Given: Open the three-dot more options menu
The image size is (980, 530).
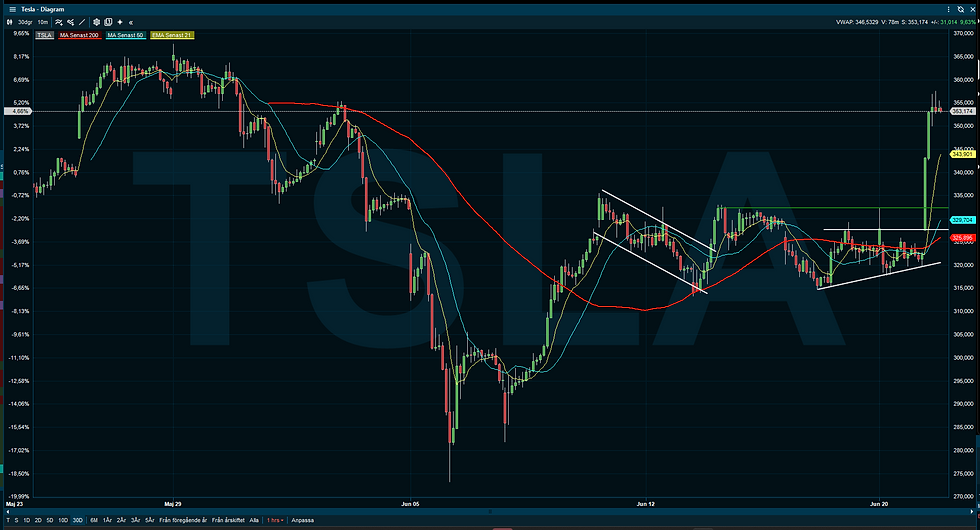Looking at the screenshot, I should [x=948, y=9].
